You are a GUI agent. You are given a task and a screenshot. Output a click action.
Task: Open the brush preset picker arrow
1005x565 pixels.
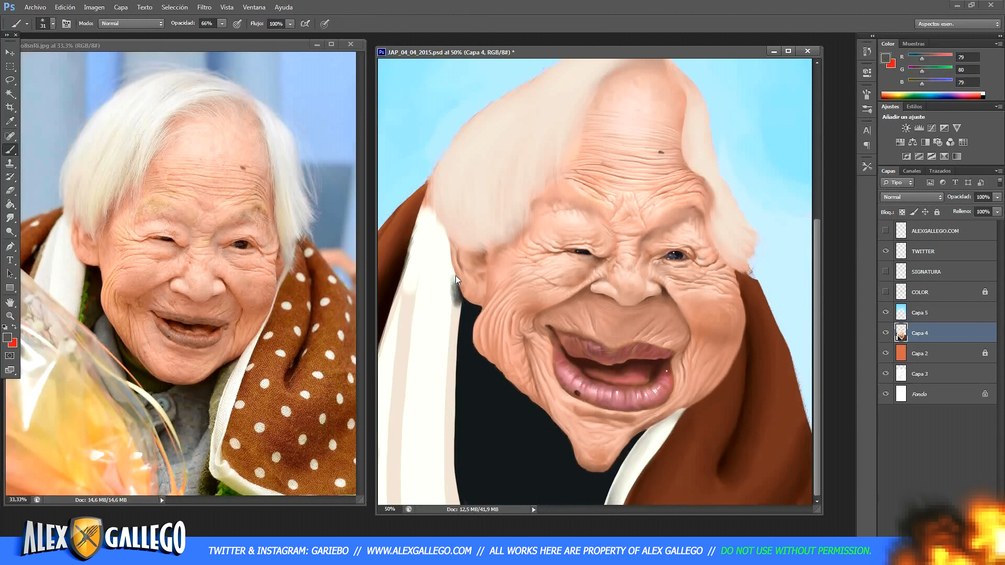click(53, 24)
